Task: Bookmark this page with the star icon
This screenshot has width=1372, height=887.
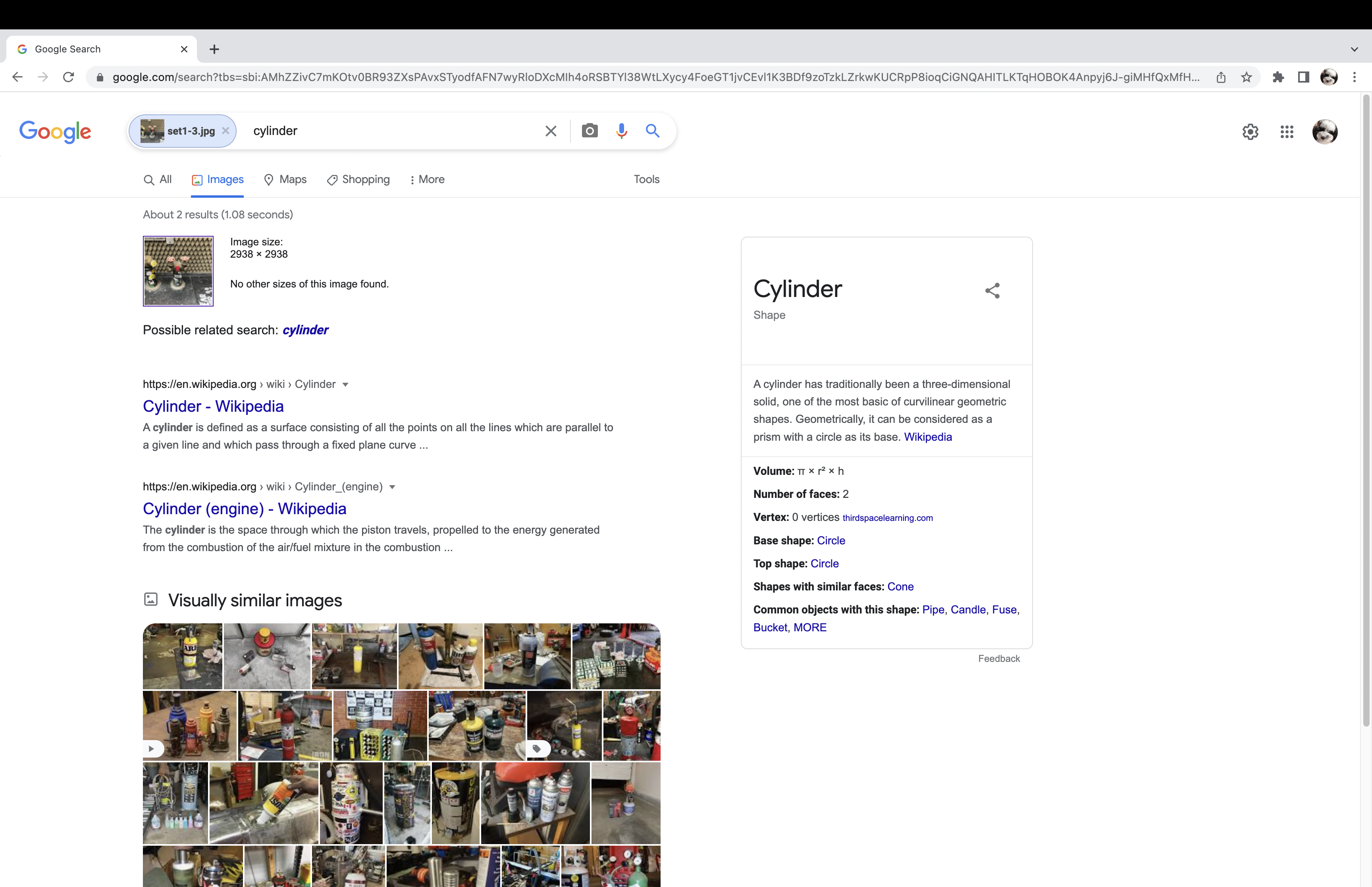Action: 1246,77
